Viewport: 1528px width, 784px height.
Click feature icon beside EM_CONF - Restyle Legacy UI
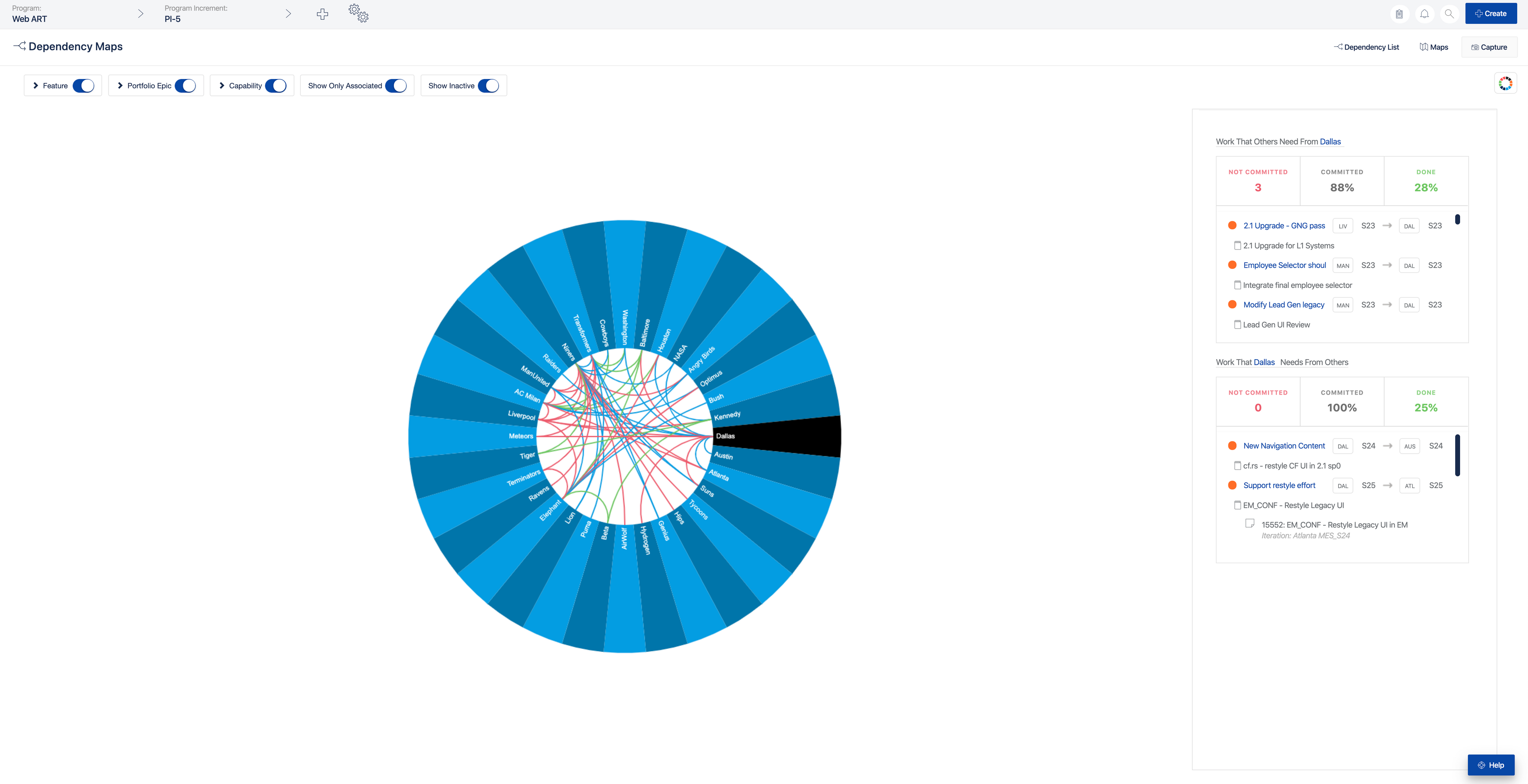[x=1237, y=505]
